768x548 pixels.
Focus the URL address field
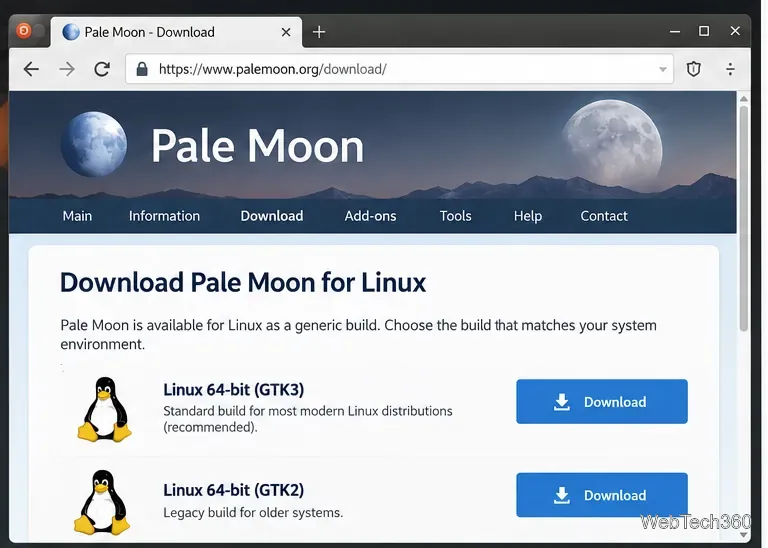pyautogui.click(x=399, y=69)
